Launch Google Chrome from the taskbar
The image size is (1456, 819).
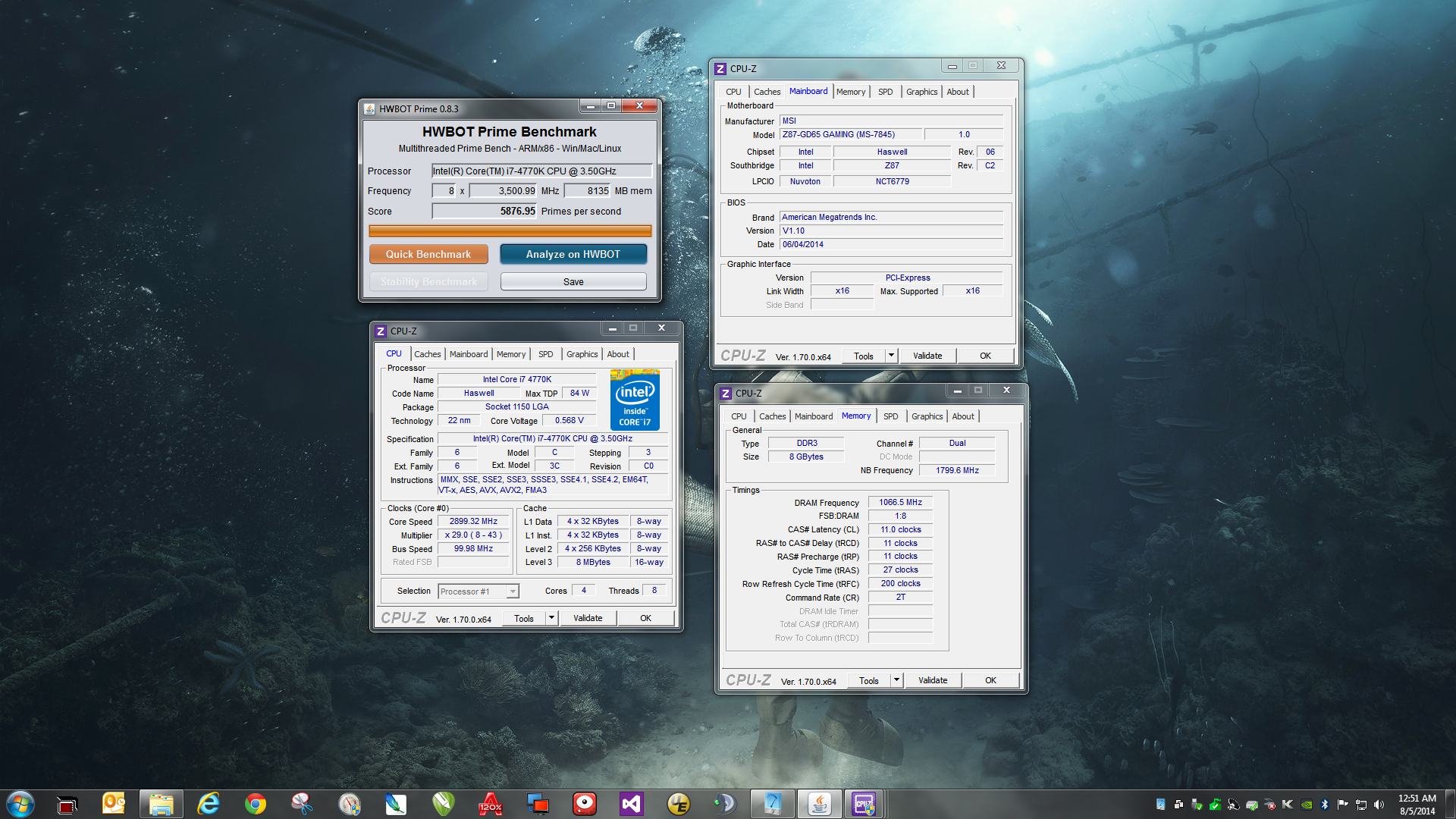click(x=256, y=804)
